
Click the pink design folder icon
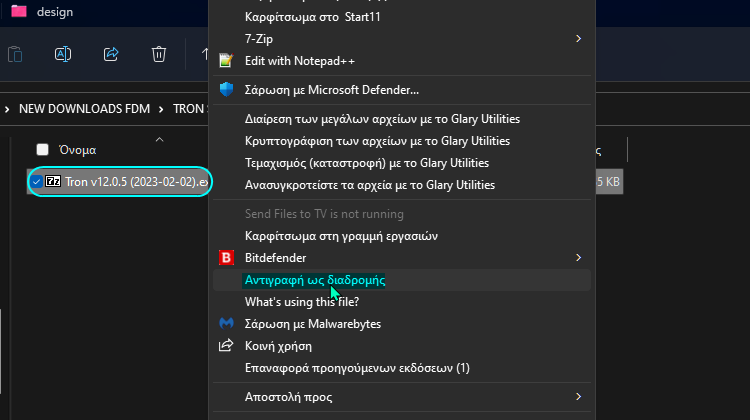[19, 11]
